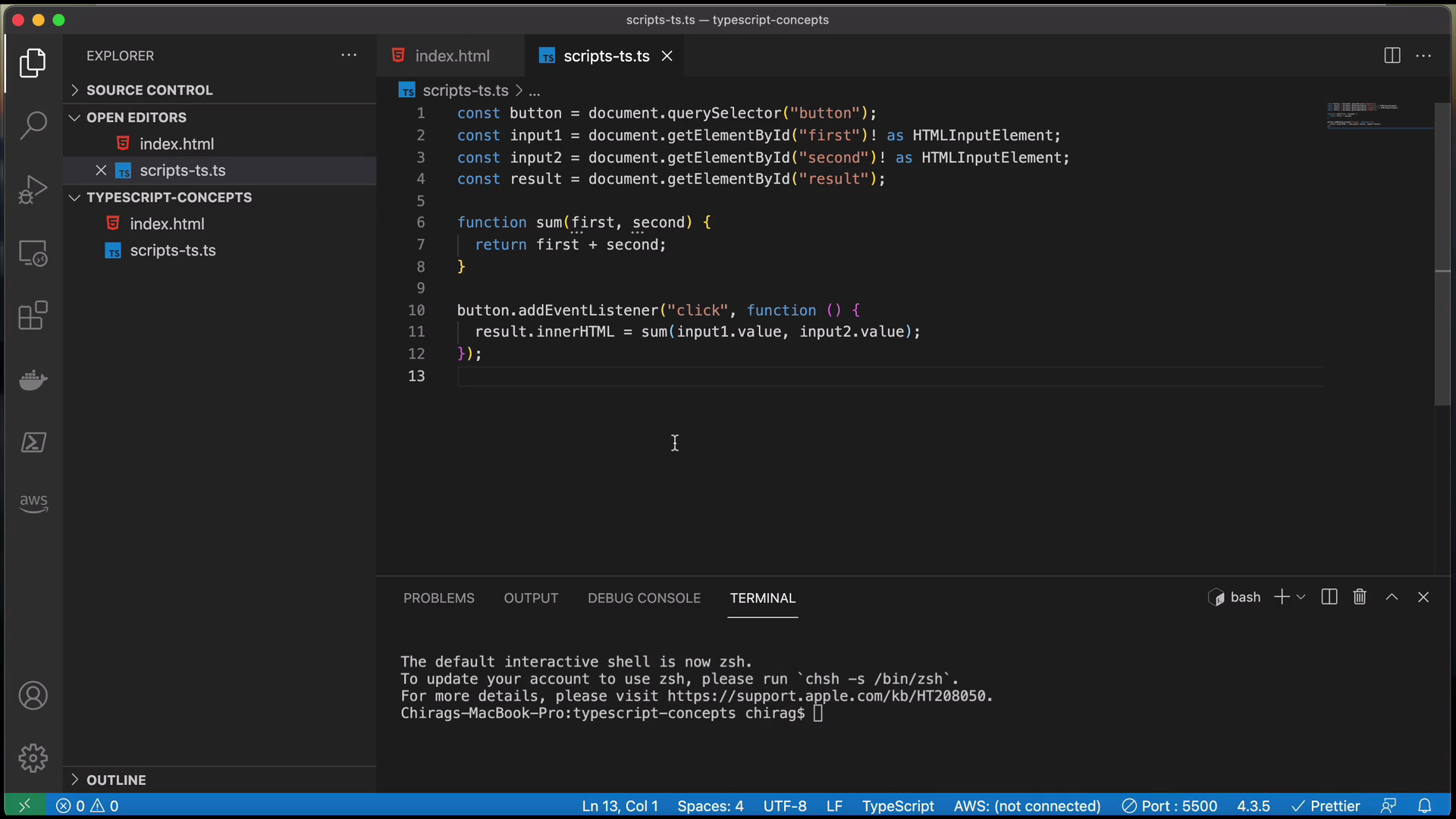1456x819 pixels.
Task: Expand the Outline section
Action: [x=220, y=780]
